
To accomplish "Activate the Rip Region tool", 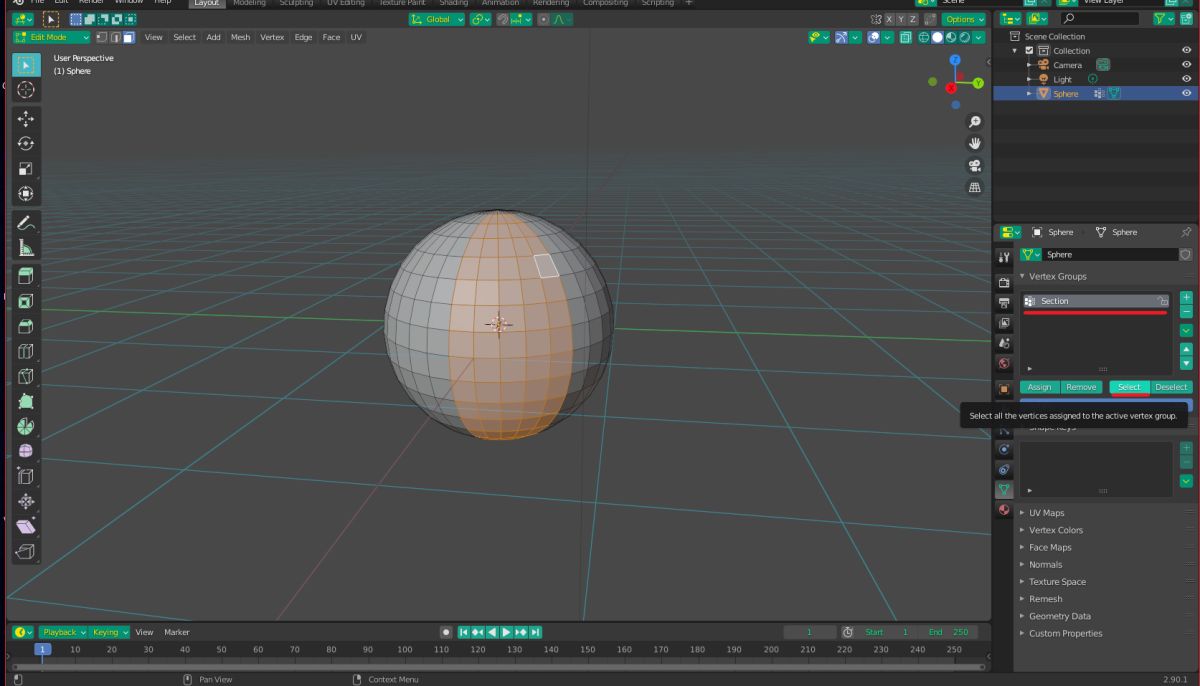I will click(x=26, y=551).
